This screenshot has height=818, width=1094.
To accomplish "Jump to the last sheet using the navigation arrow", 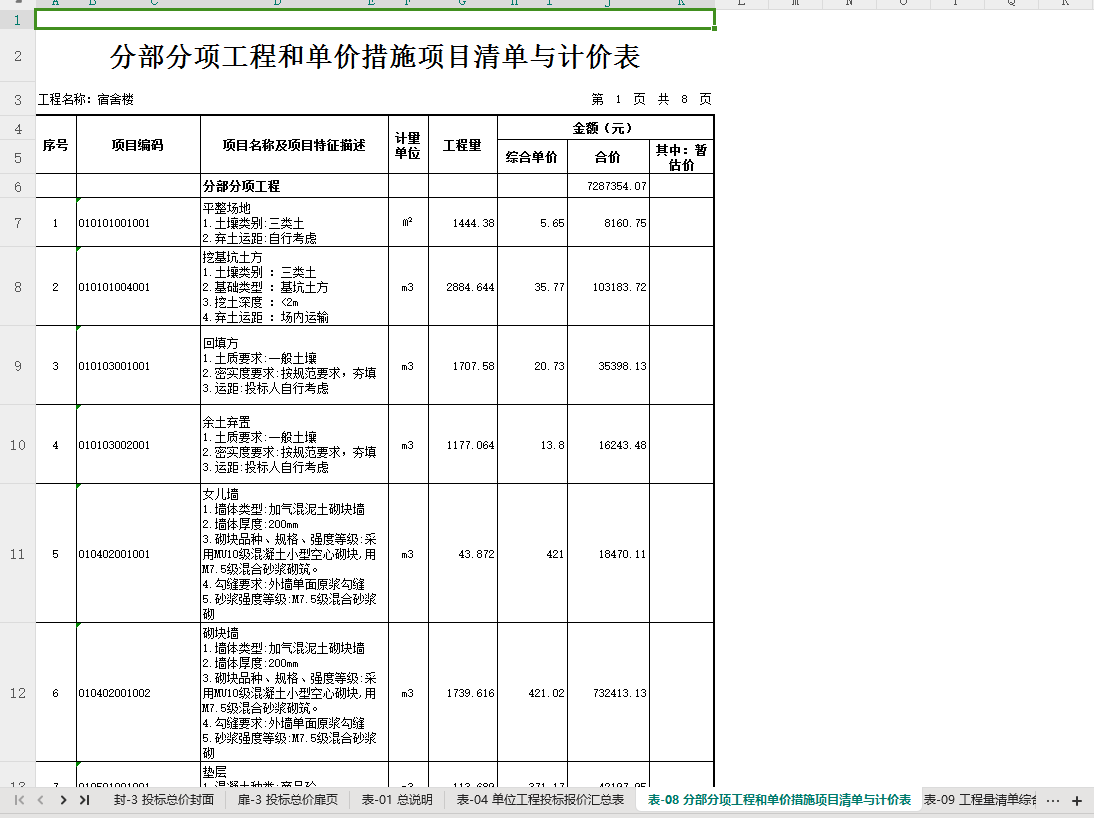I will point(84,800).
